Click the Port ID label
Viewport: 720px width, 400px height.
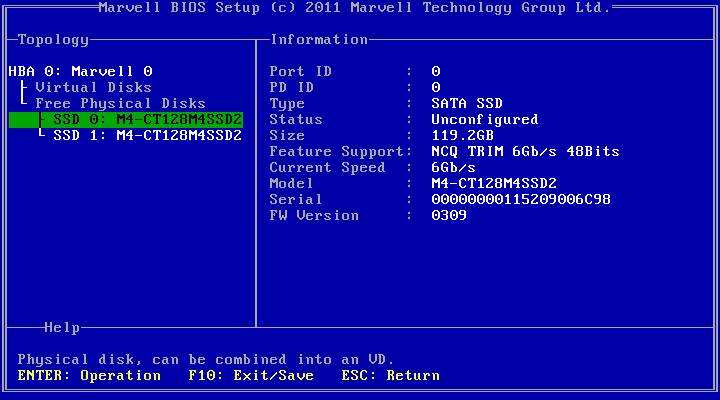(x=300, y=72)
